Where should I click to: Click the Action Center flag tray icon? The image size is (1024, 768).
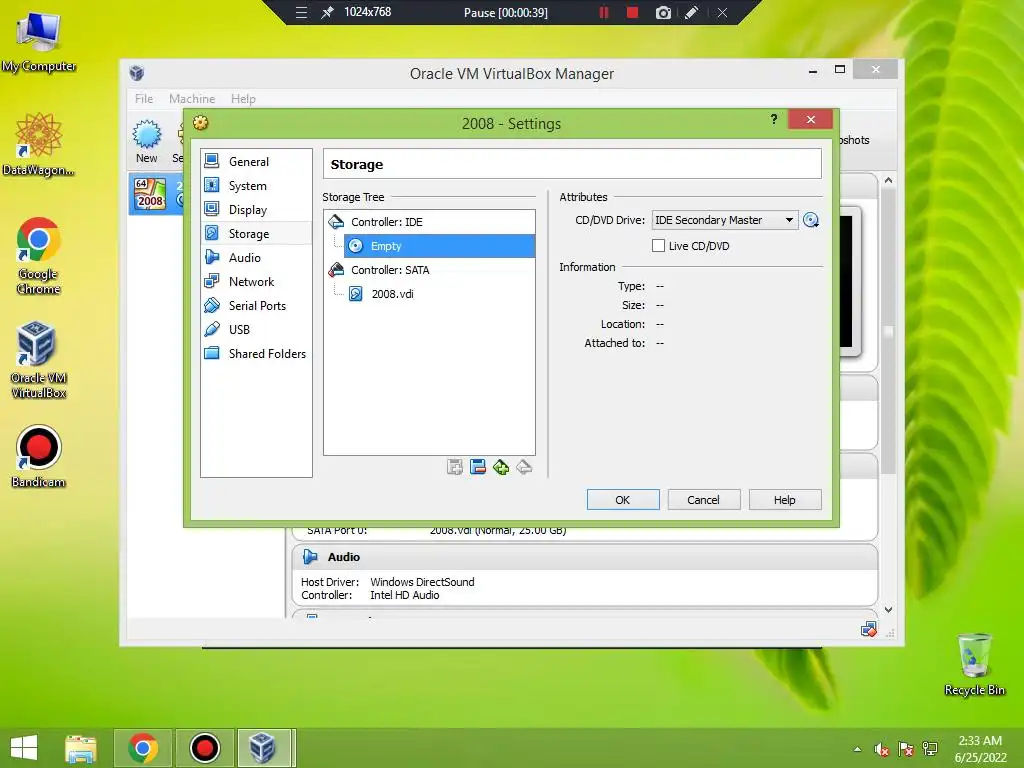point(906,749)
